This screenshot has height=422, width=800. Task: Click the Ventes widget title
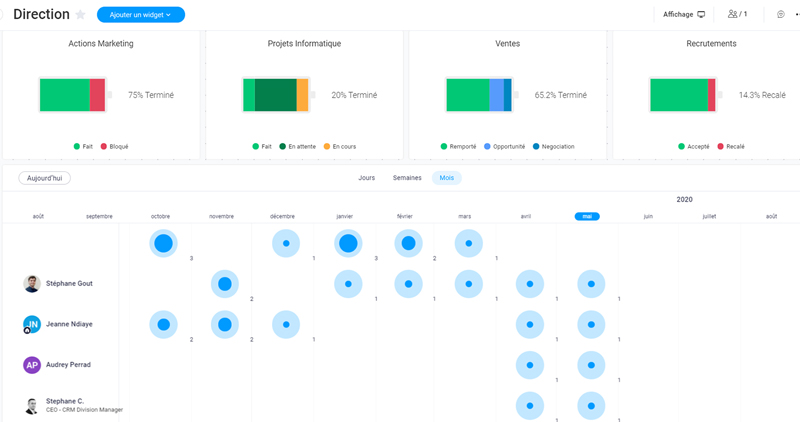(x=508, y=43)
